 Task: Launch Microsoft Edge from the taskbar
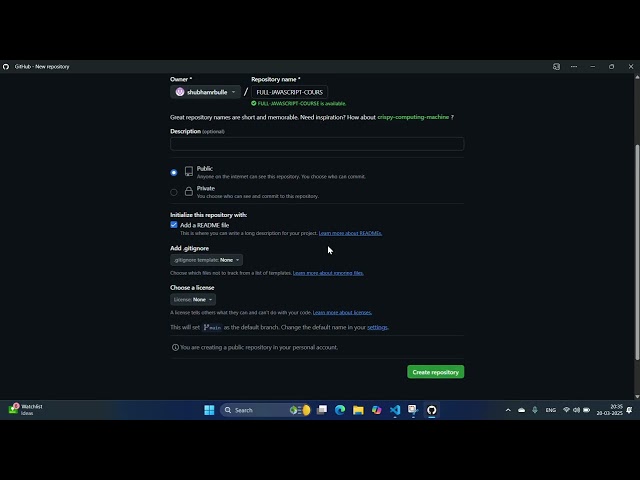[340, 410]
